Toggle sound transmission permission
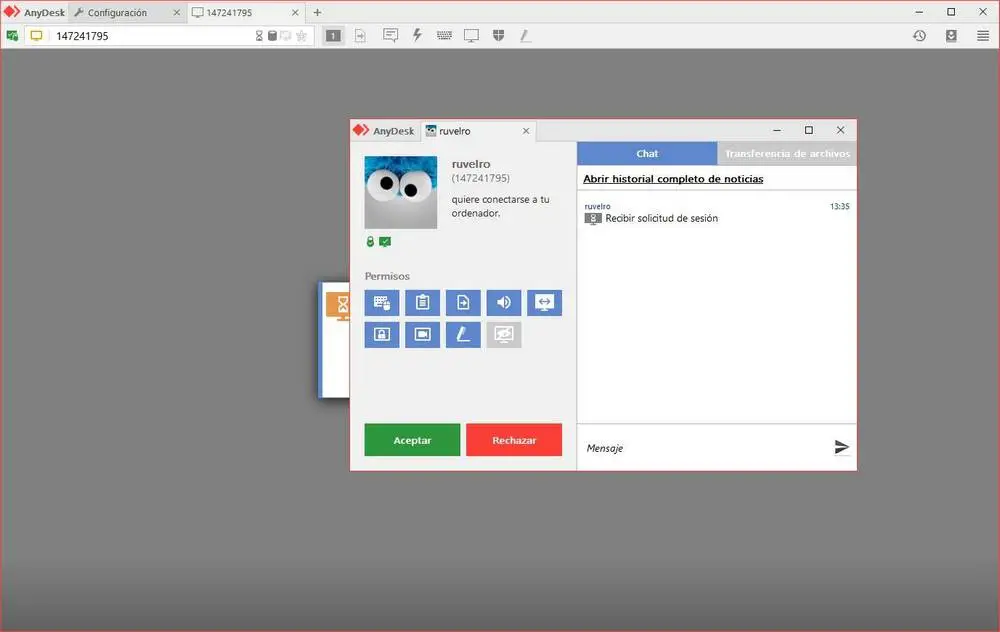 504,303
